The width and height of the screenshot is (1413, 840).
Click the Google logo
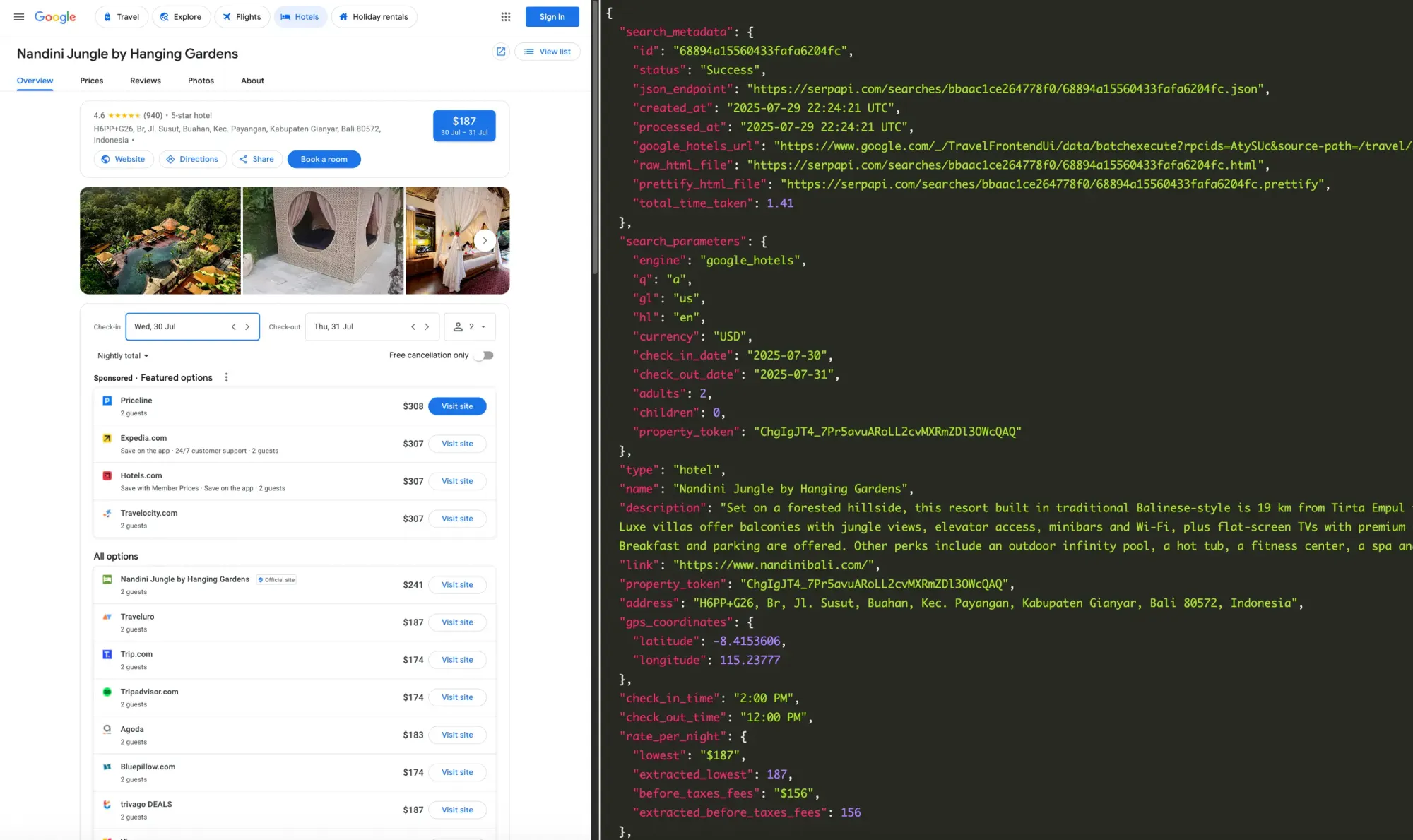point(55,17)
